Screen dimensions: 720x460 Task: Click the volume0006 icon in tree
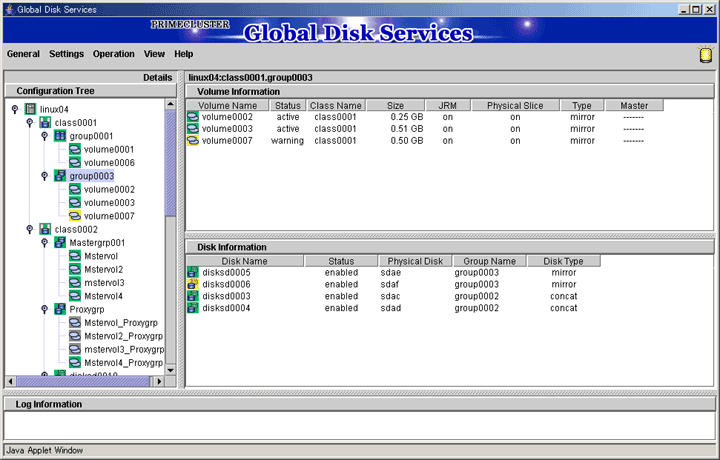[75, 163]
